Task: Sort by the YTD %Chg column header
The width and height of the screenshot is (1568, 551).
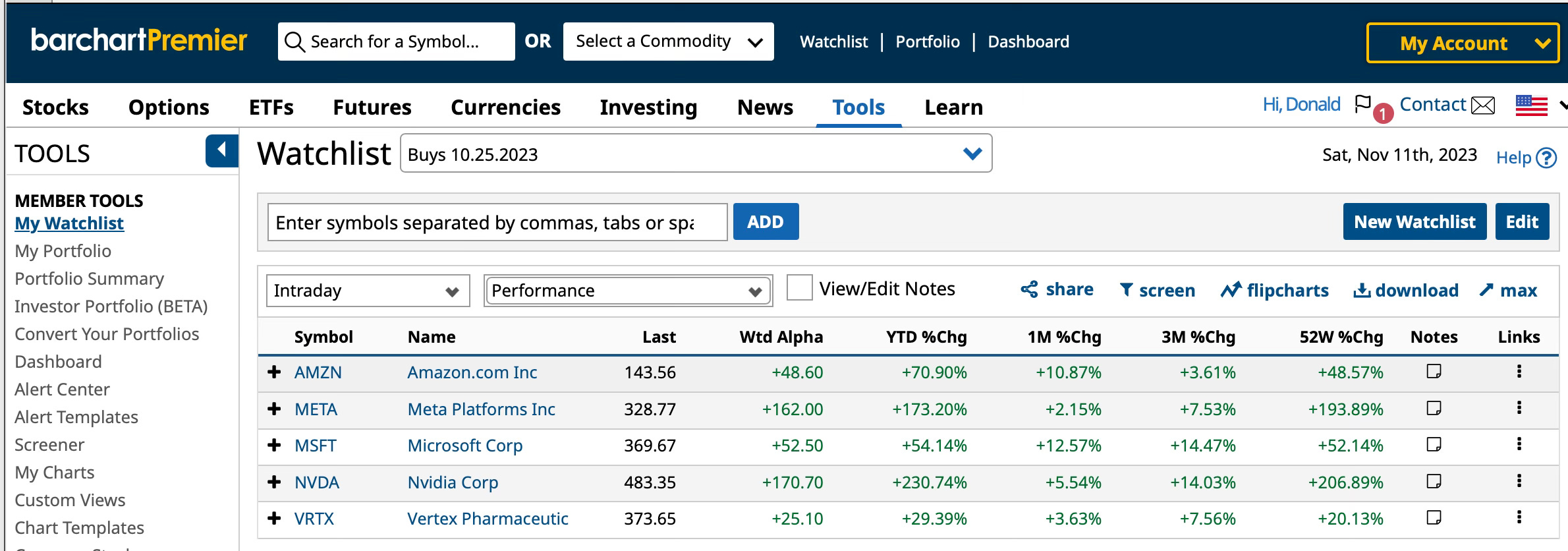Action: click(x=926, y=337)
